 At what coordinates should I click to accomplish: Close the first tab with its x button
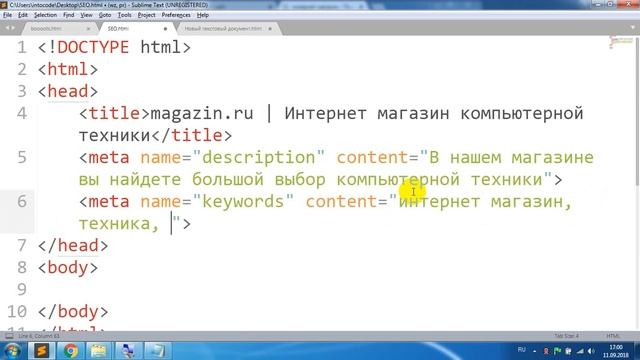pos(89,29)
